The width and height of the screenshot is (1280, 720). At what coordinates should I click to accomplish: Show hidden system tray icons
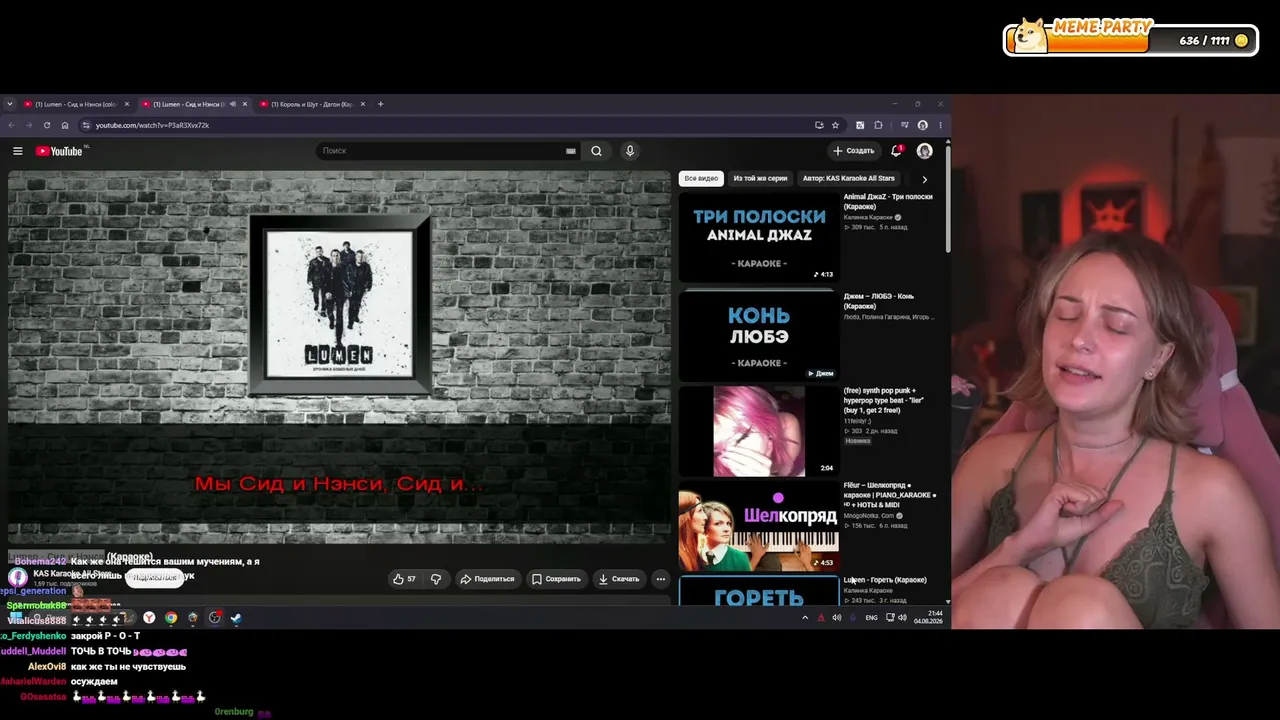[x=805, y=618]
